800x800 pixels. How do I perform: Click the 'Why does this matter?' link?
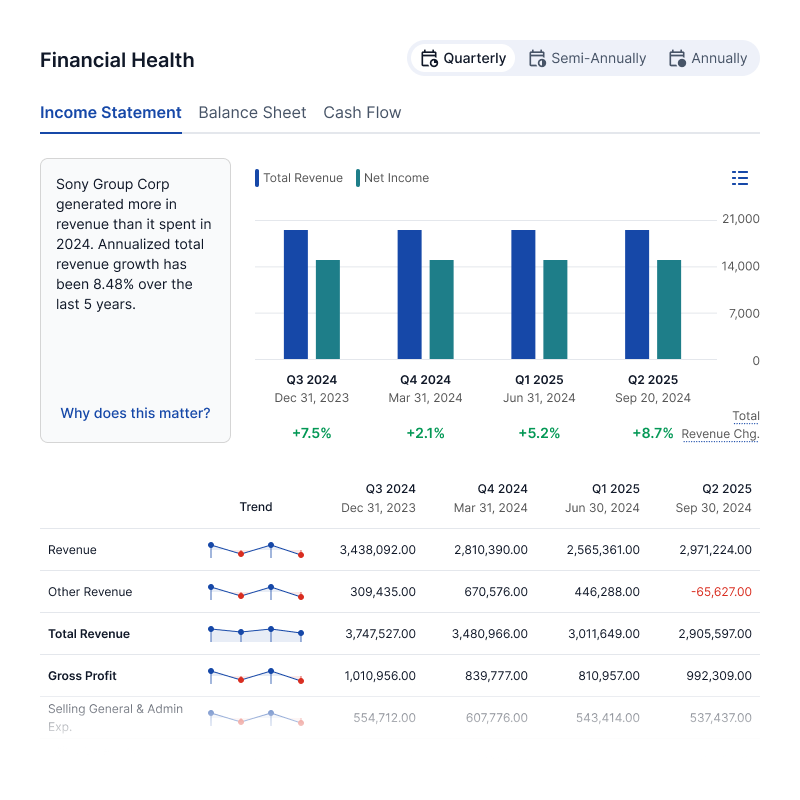[x=135, y=413]
